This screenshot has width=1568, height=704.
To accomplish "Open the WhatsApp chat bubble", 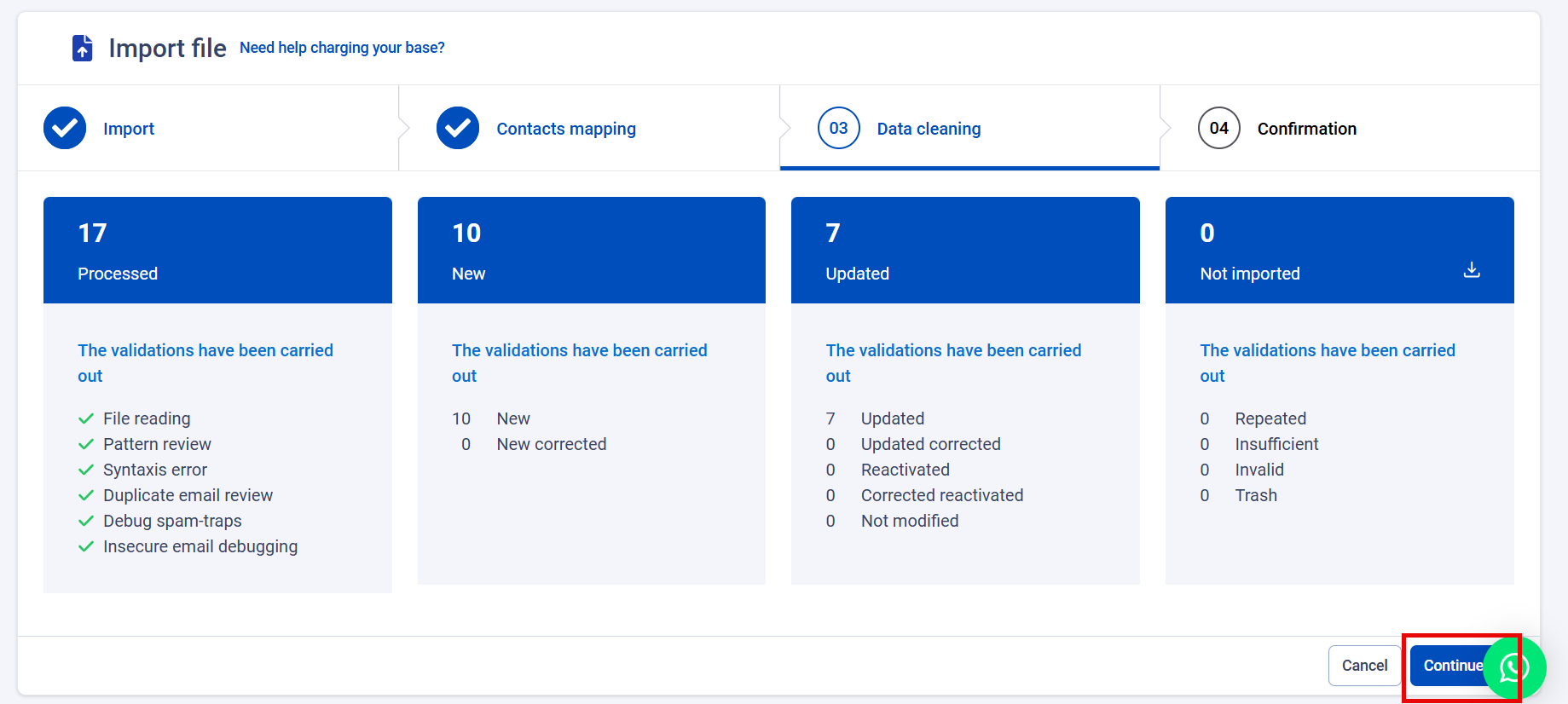I will 1514,667.
